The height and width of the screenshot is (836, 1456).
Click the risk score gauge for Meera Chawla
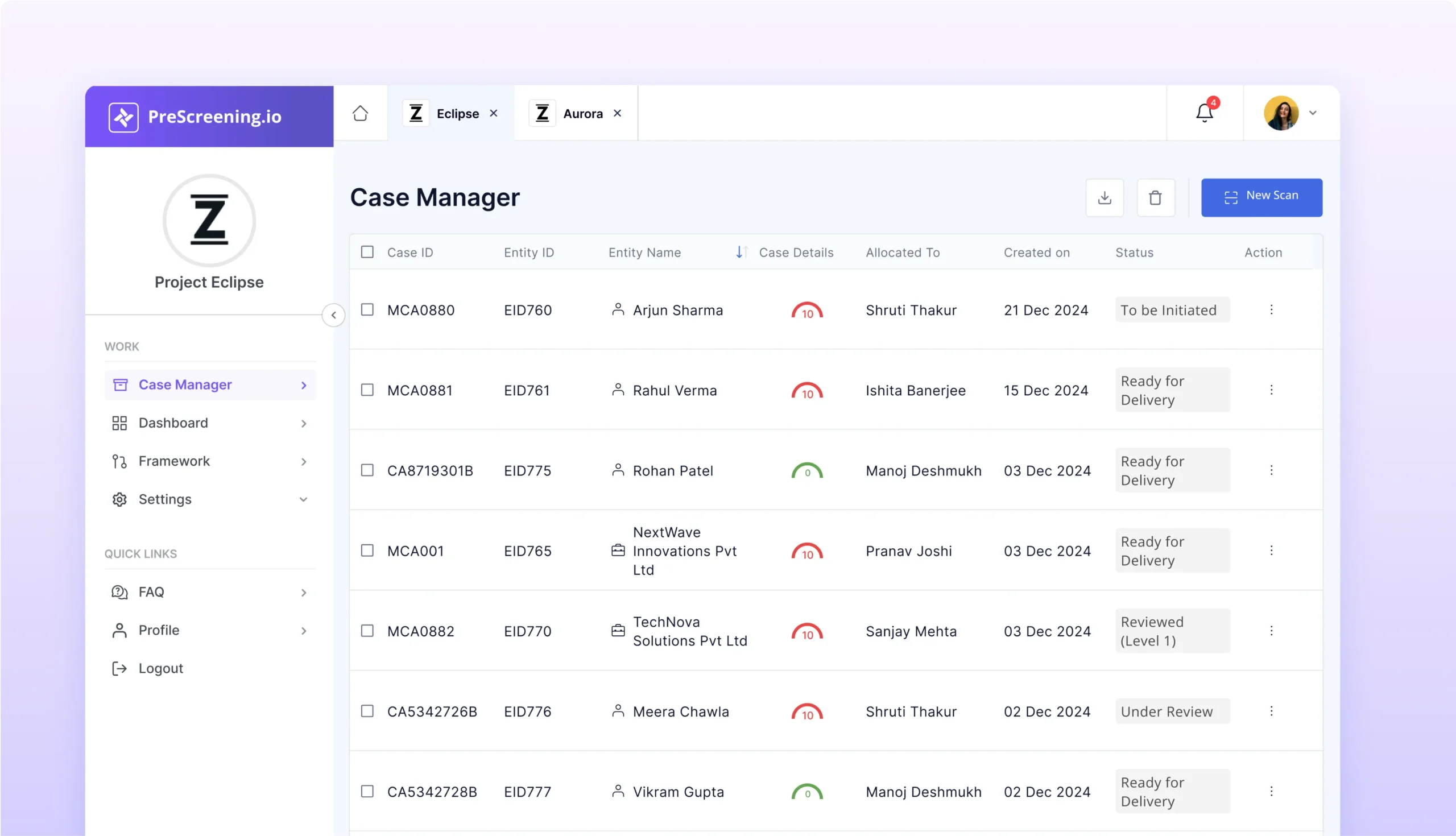(x=806, y=712)
